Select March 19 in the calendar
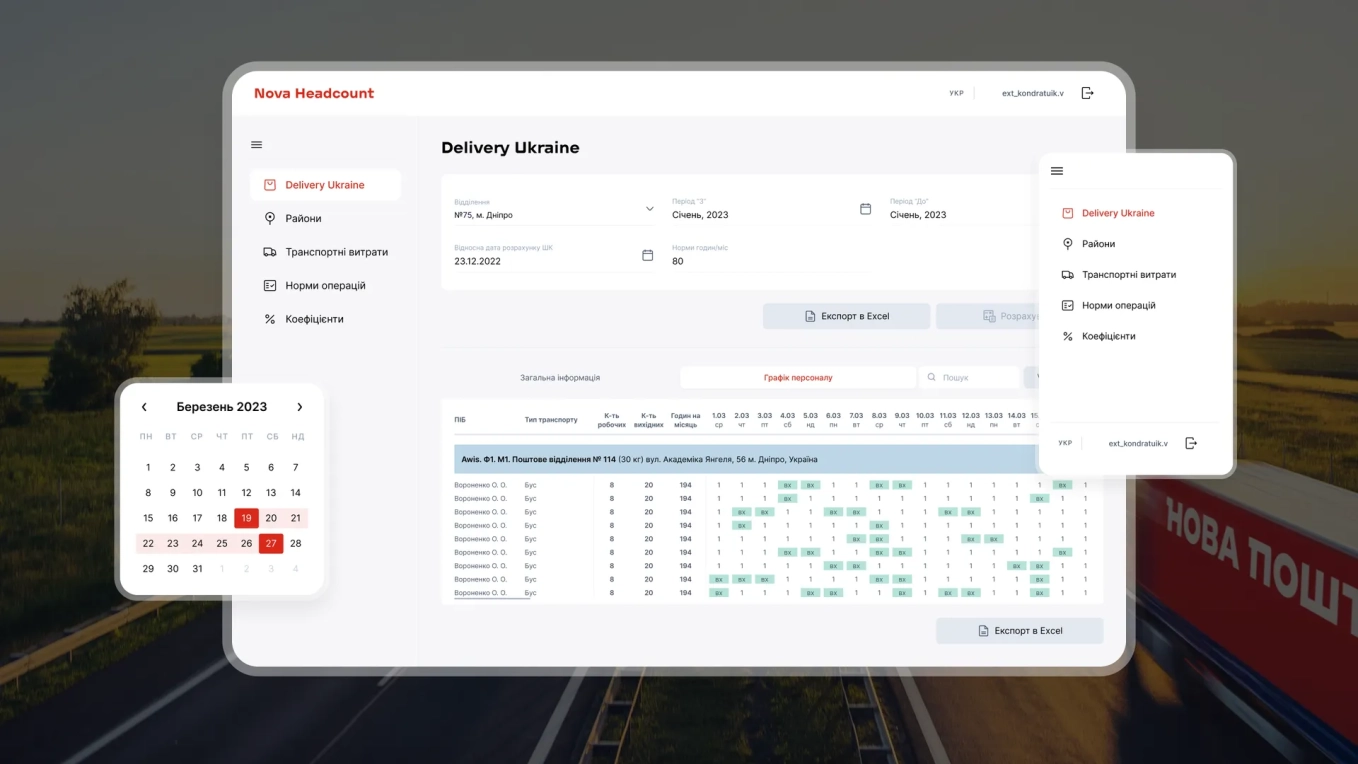 click(x=246, y=518)
